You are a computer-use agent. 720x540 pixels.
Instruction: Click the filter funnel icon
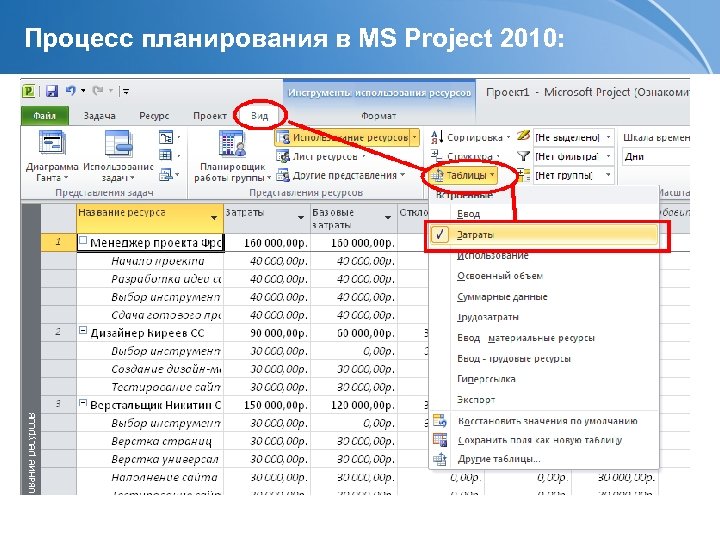point(523,156)
